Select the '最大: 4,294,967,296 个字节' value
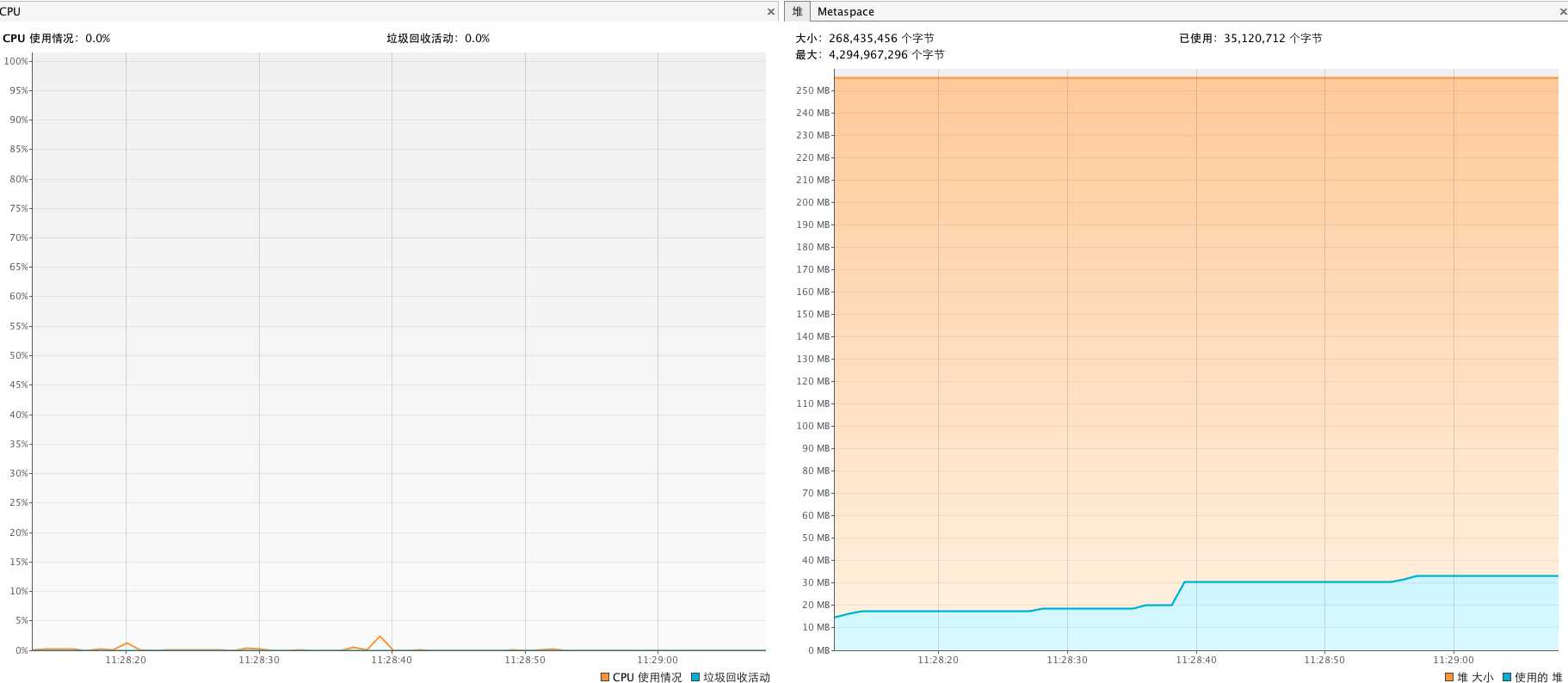Screen dimensions: 1568x683 869,55
